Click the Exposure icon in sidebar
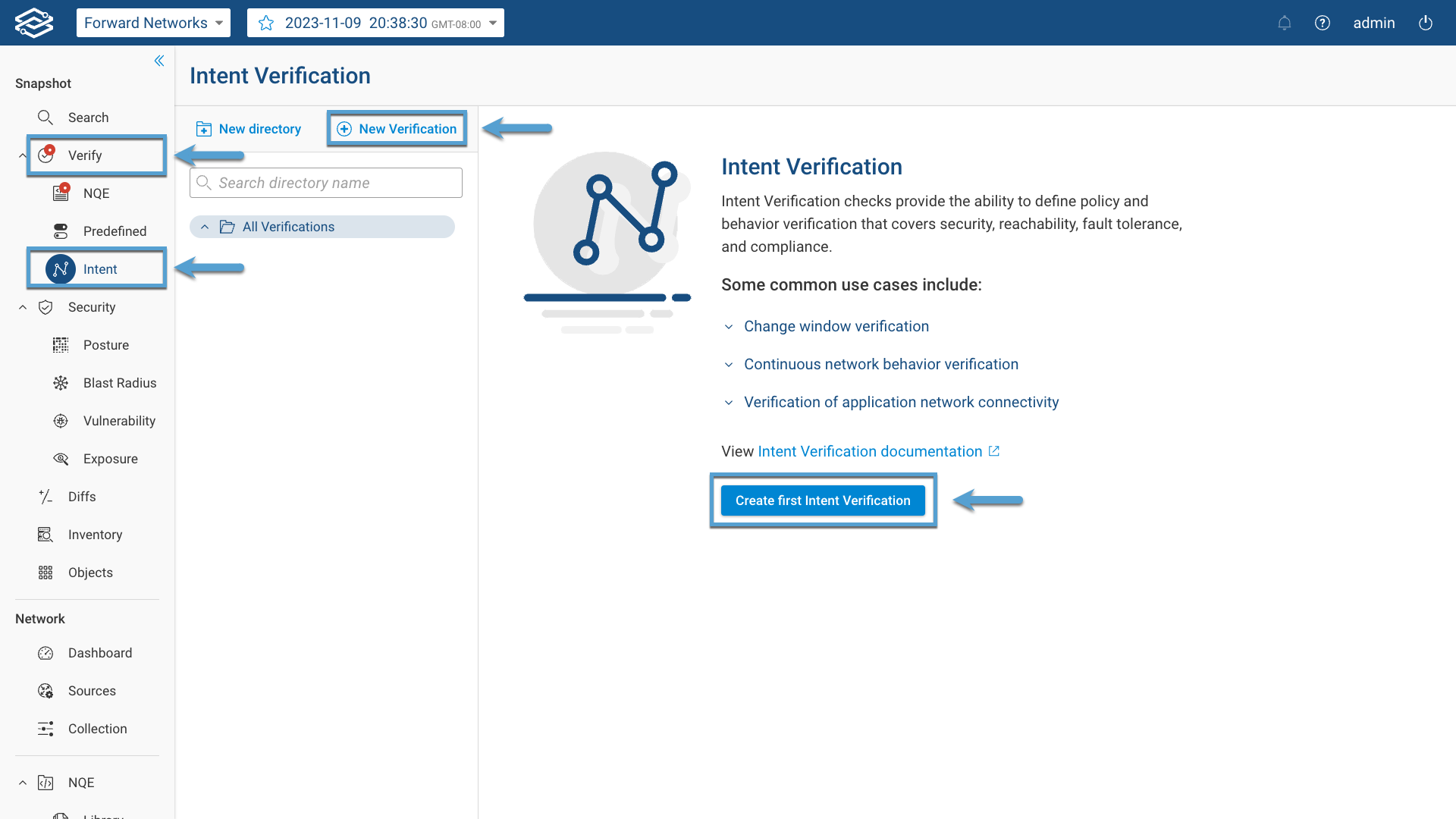 click(61, 459)
